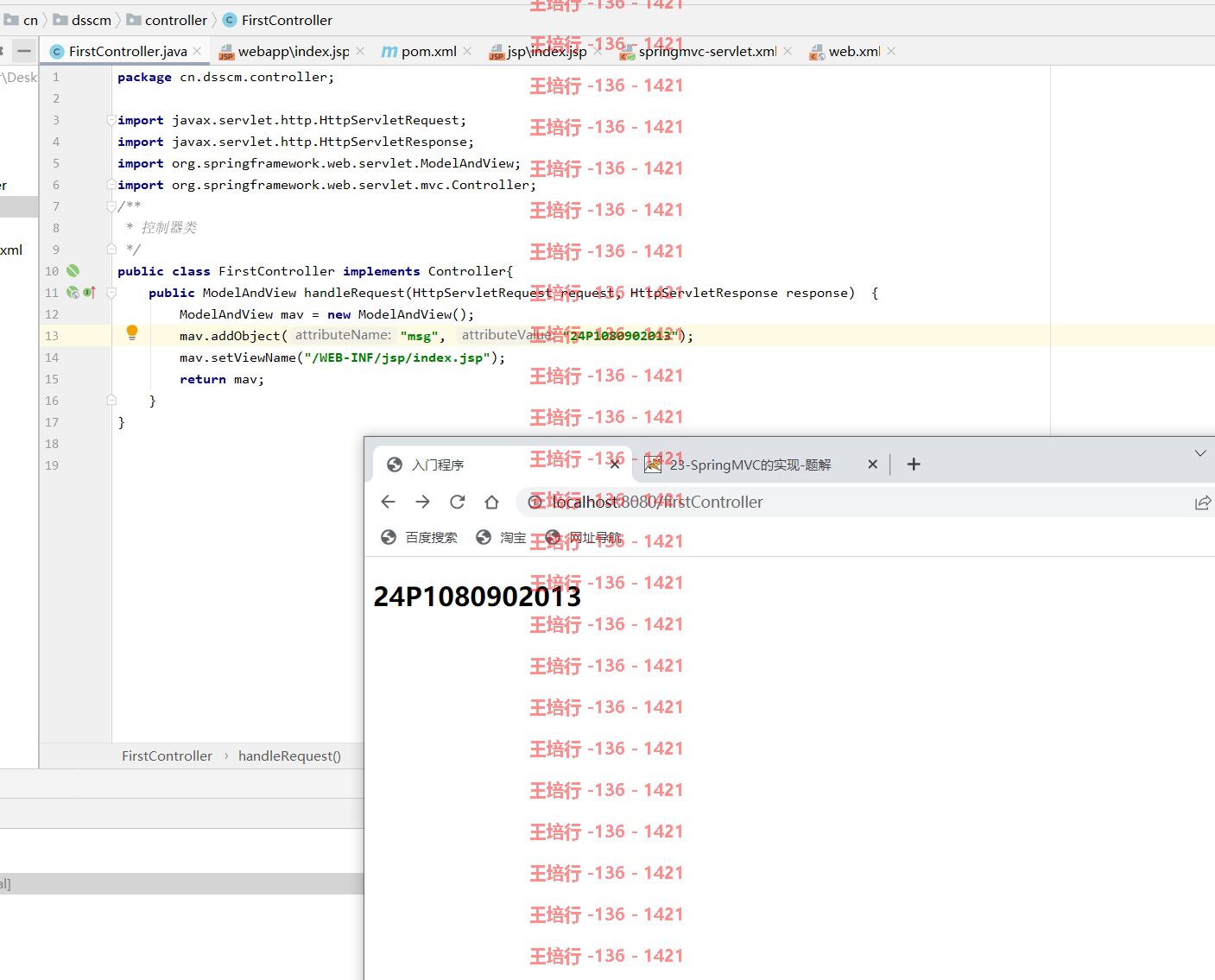Select the 入门程序 browser tab
The width and height of the screenshot is (1215, 980).
coord(501,465)
